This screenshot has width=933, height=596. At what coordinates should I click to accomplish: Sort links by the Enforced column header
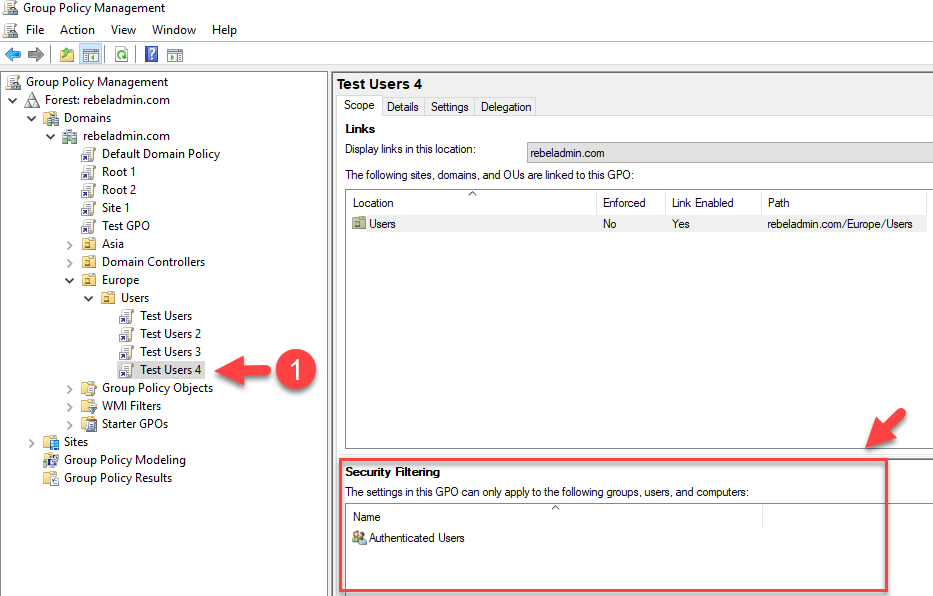coord(624,203)
